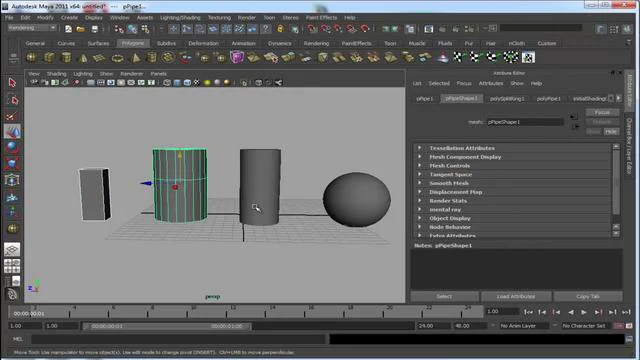This screenshot has height=360, width=640.
Task: Play the animation forwards
Action: point(584,312)
